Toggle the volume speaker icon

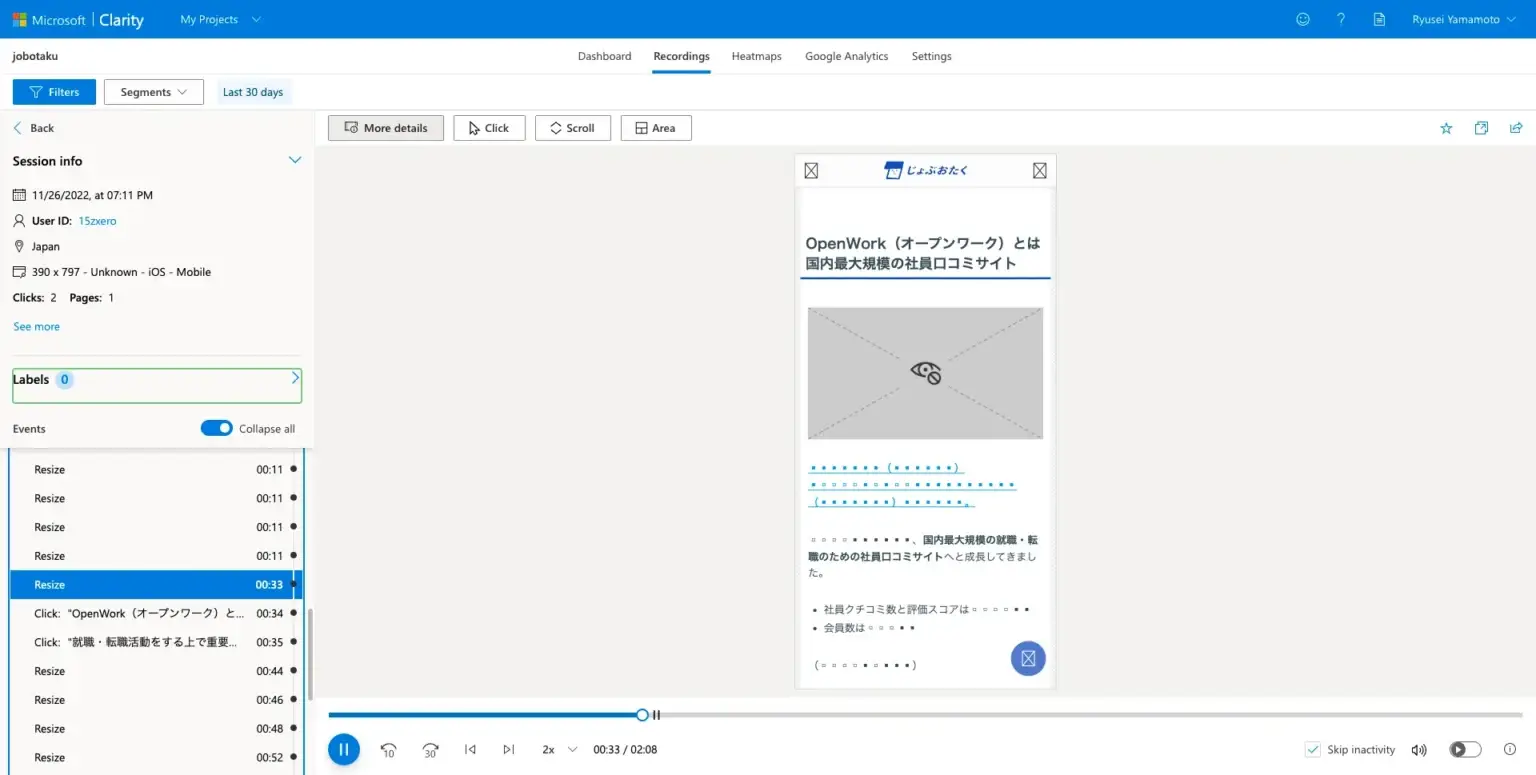tap(1418, 749)
